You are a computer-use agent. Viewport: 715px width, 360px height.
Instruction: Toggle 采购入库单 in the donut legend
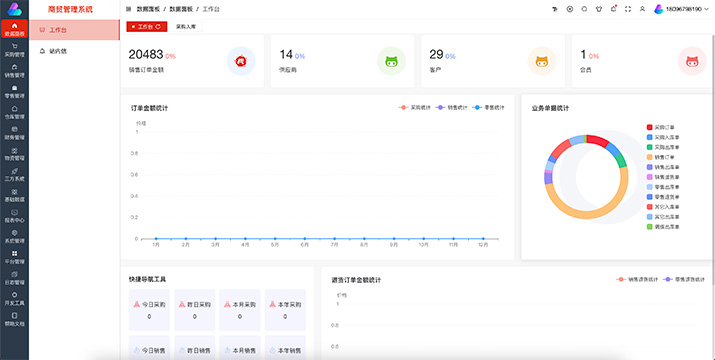pos(663,137)
